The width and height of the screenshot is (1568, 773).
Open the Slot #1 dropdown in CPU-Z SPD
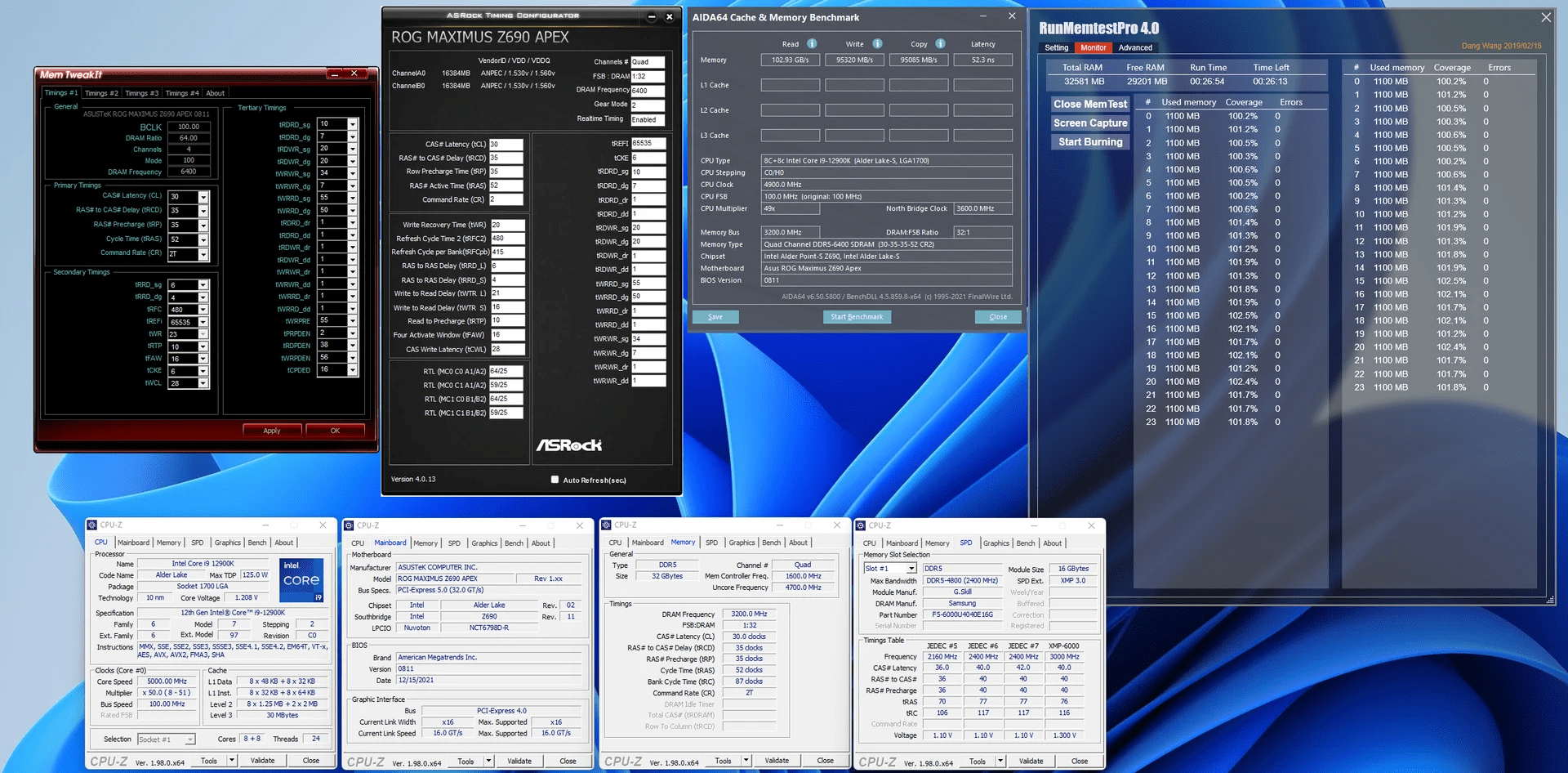coord(911,569)
